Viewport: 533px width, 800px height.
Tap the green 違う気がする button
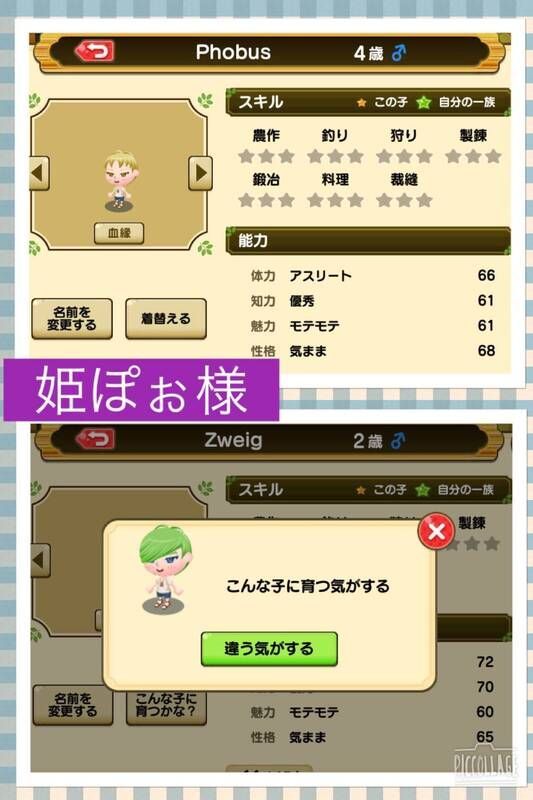(269, 648)
